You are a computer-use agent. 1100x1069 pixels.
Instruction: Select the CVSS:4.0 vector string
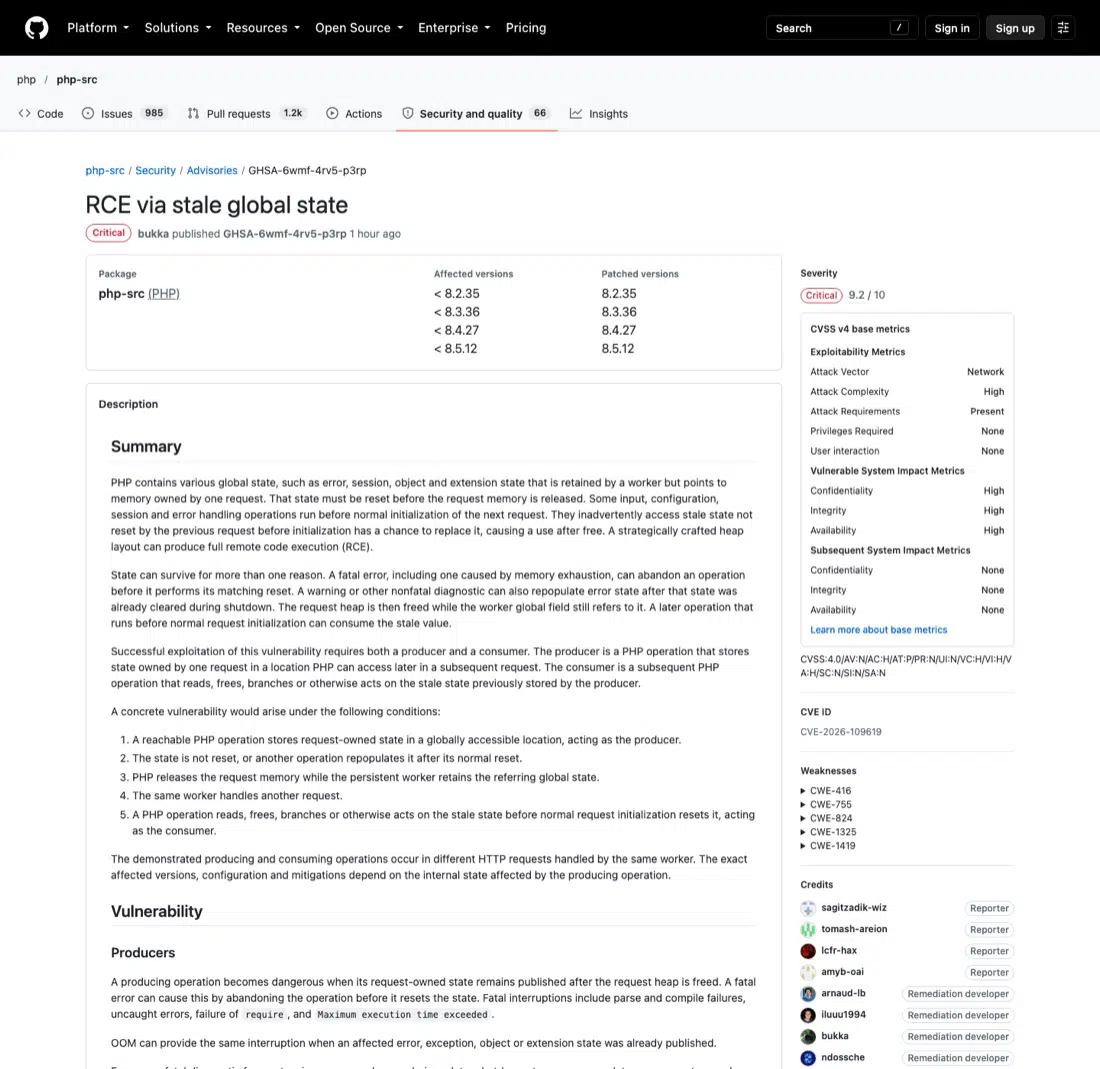pyautogui.click(x=906, y=666)
